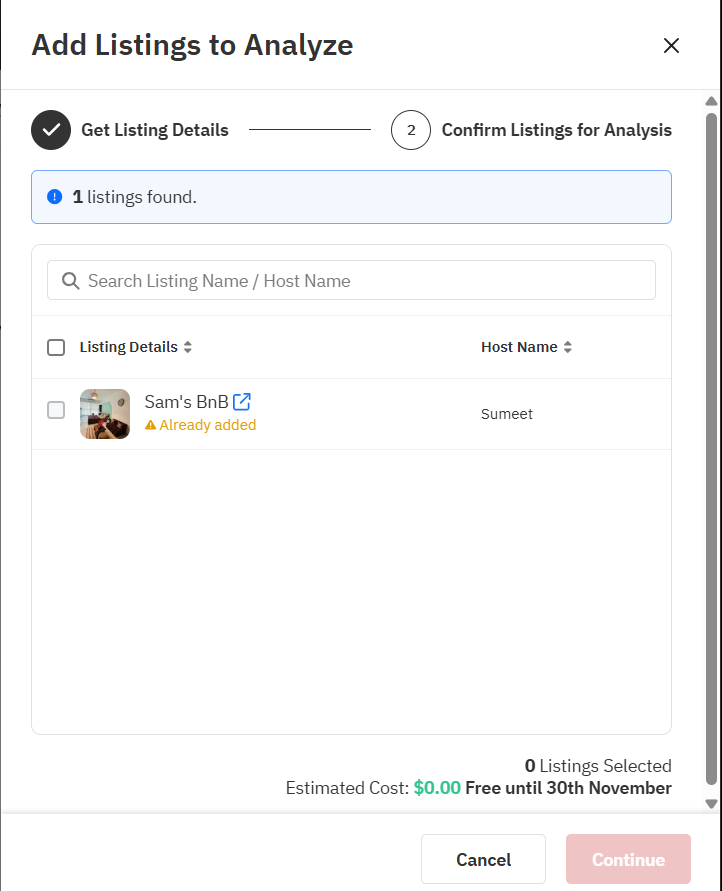This screenshot has height=891, width=722.
Task: Click the Already added warning icon
Action: [x=151, y=425]
